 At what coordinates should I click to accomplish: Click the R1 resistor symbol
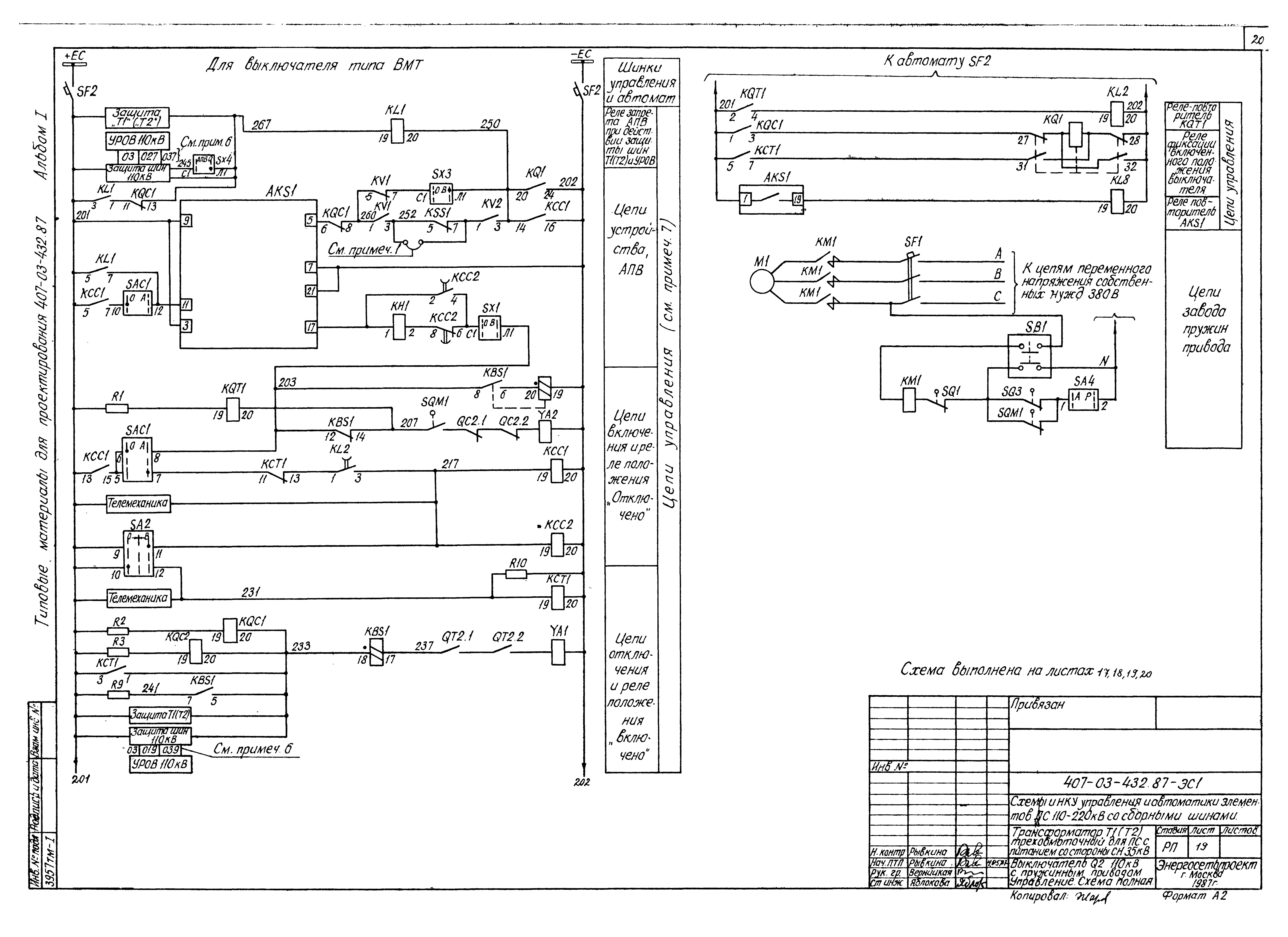point(117,408)
